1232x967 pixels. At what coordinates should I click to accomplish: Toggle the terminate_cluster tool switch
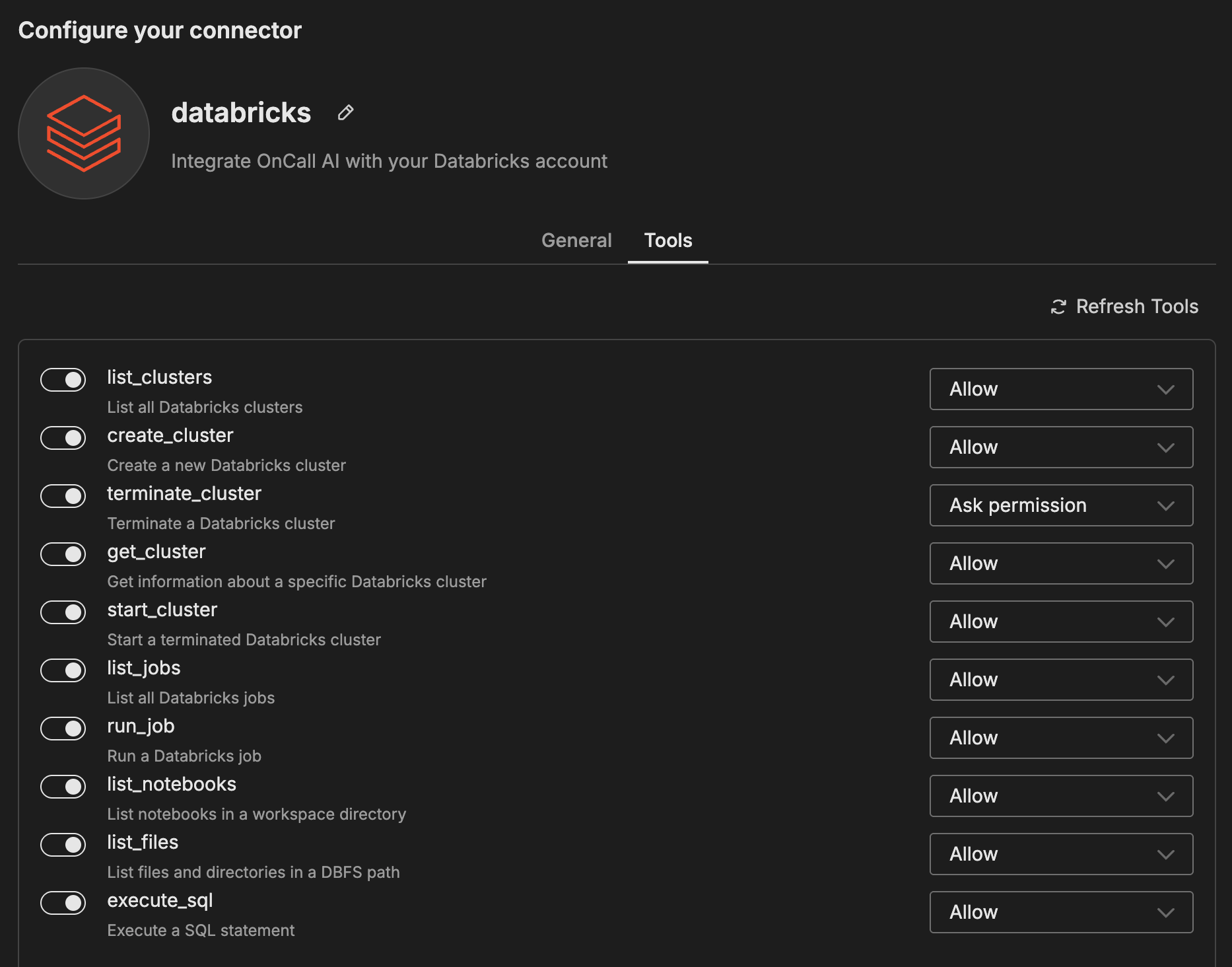coord(63,496)
